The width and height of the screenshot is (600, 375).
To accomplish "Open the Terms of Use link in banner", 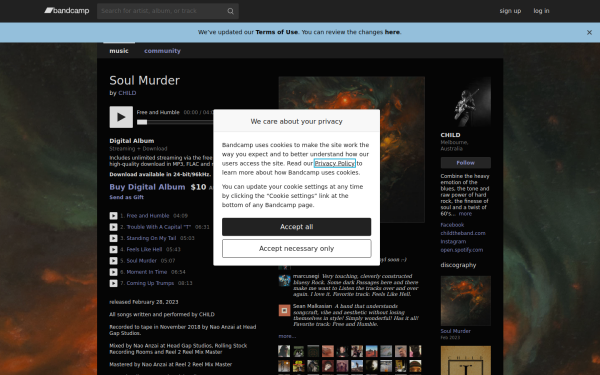I will pos(276,32).
